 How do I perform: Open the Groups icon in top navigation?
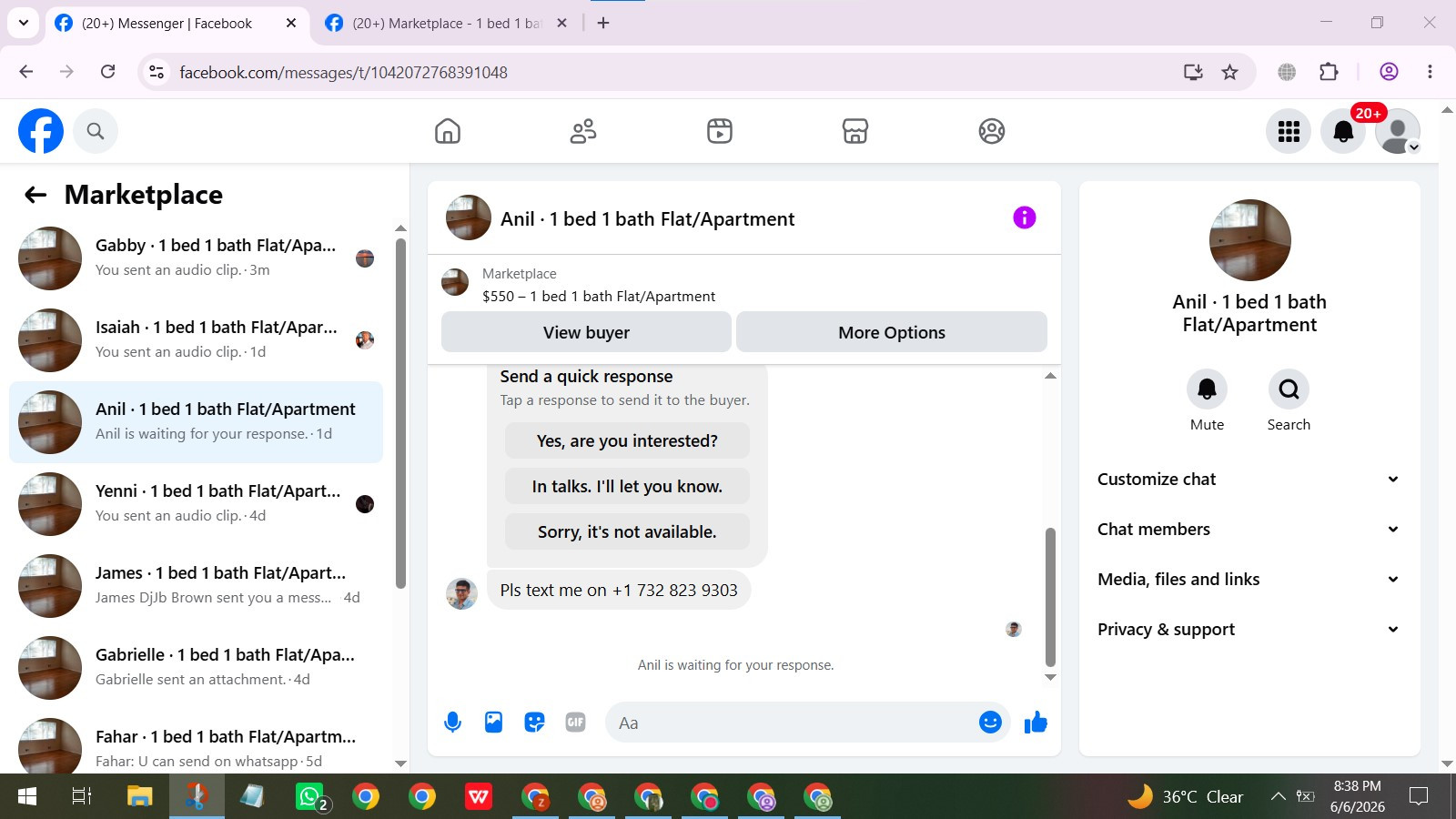point(992,131)
